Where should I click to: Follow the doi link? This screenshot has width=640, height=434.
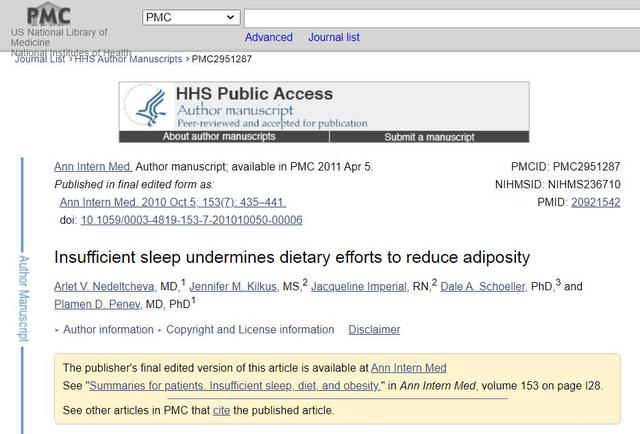coord(191,220)
